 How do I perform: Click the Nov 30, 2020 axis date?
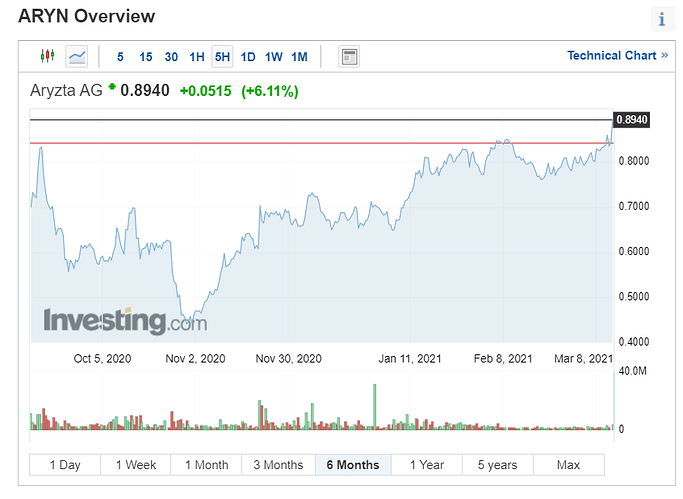coord(288,359)
